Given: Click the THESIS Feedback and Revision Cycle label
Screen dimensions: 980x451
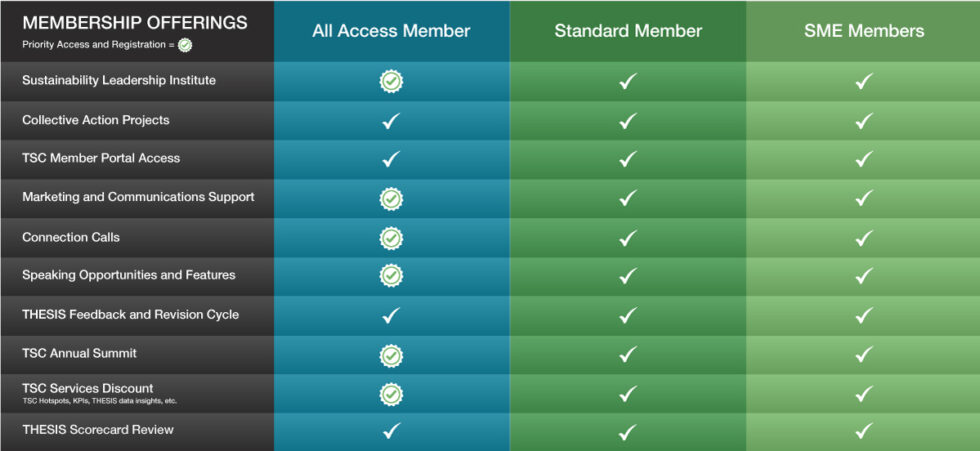Looking at the screenshot, I should pos(131,314).
